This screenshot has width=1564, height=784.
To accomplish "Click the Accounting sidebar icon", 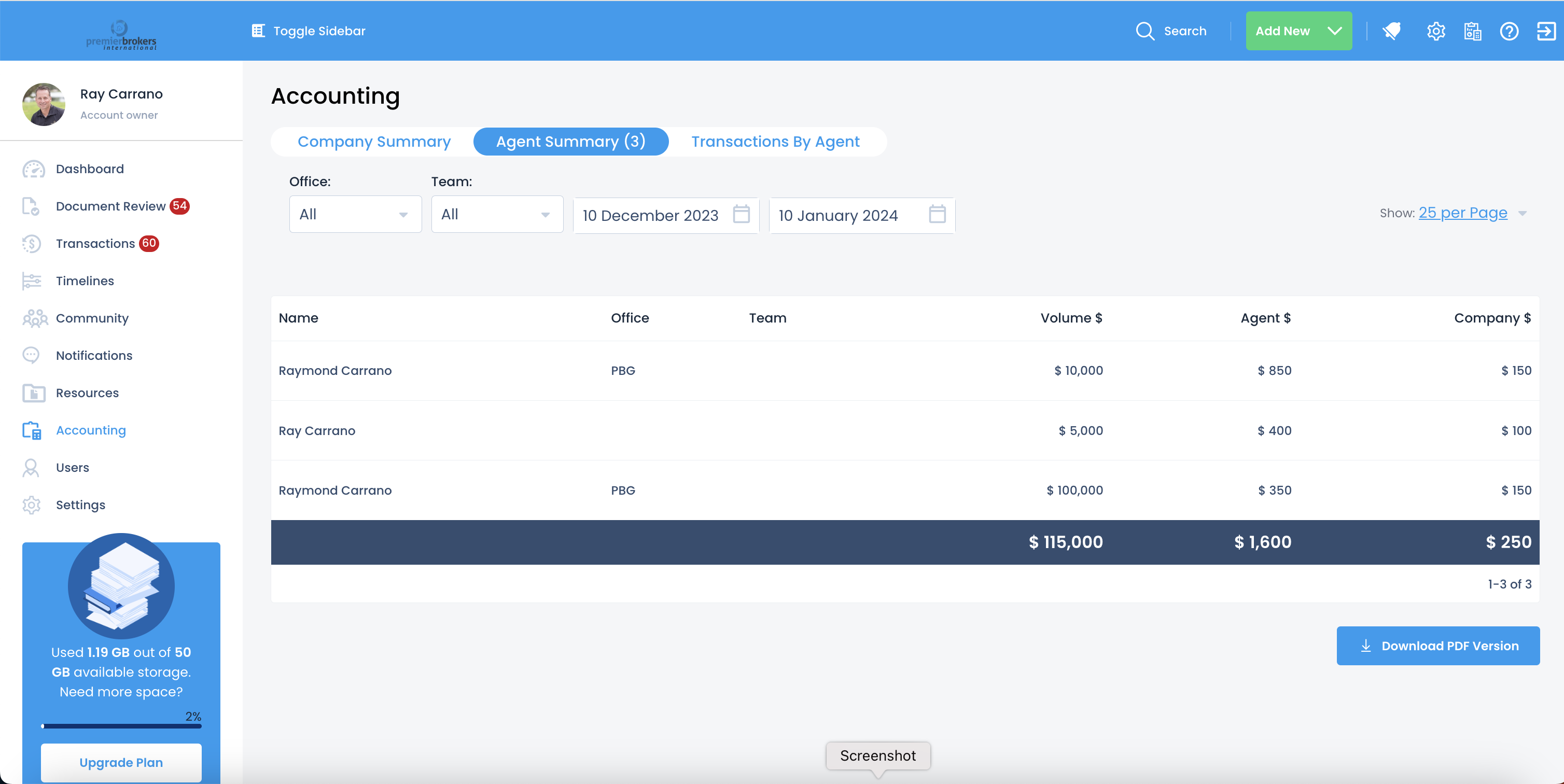I will (x=32, y=430).
